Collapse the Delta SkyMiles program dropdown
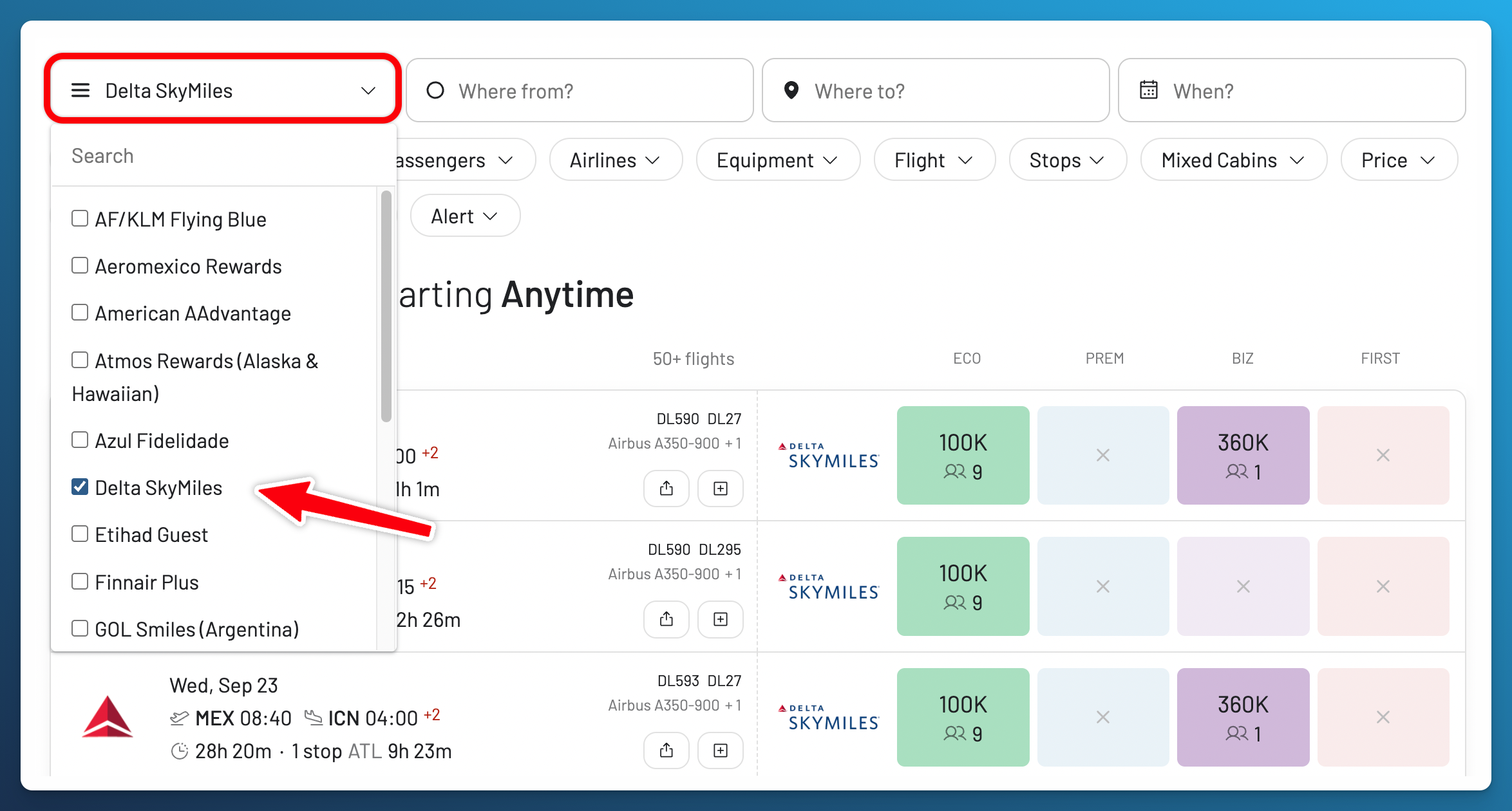 [222, 90]
